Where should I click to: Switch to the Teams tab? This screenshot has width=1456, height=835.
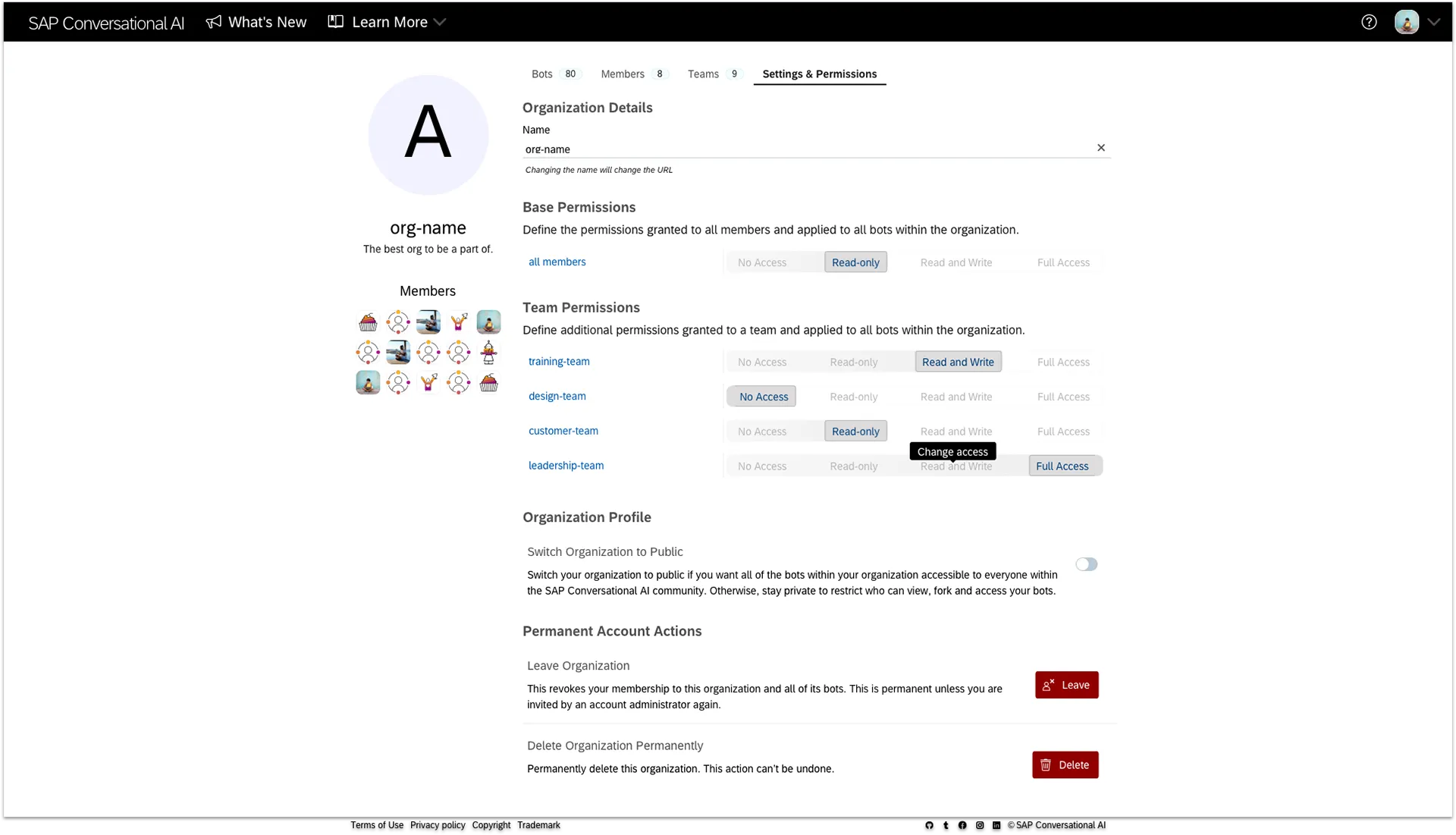click(703, 74)
